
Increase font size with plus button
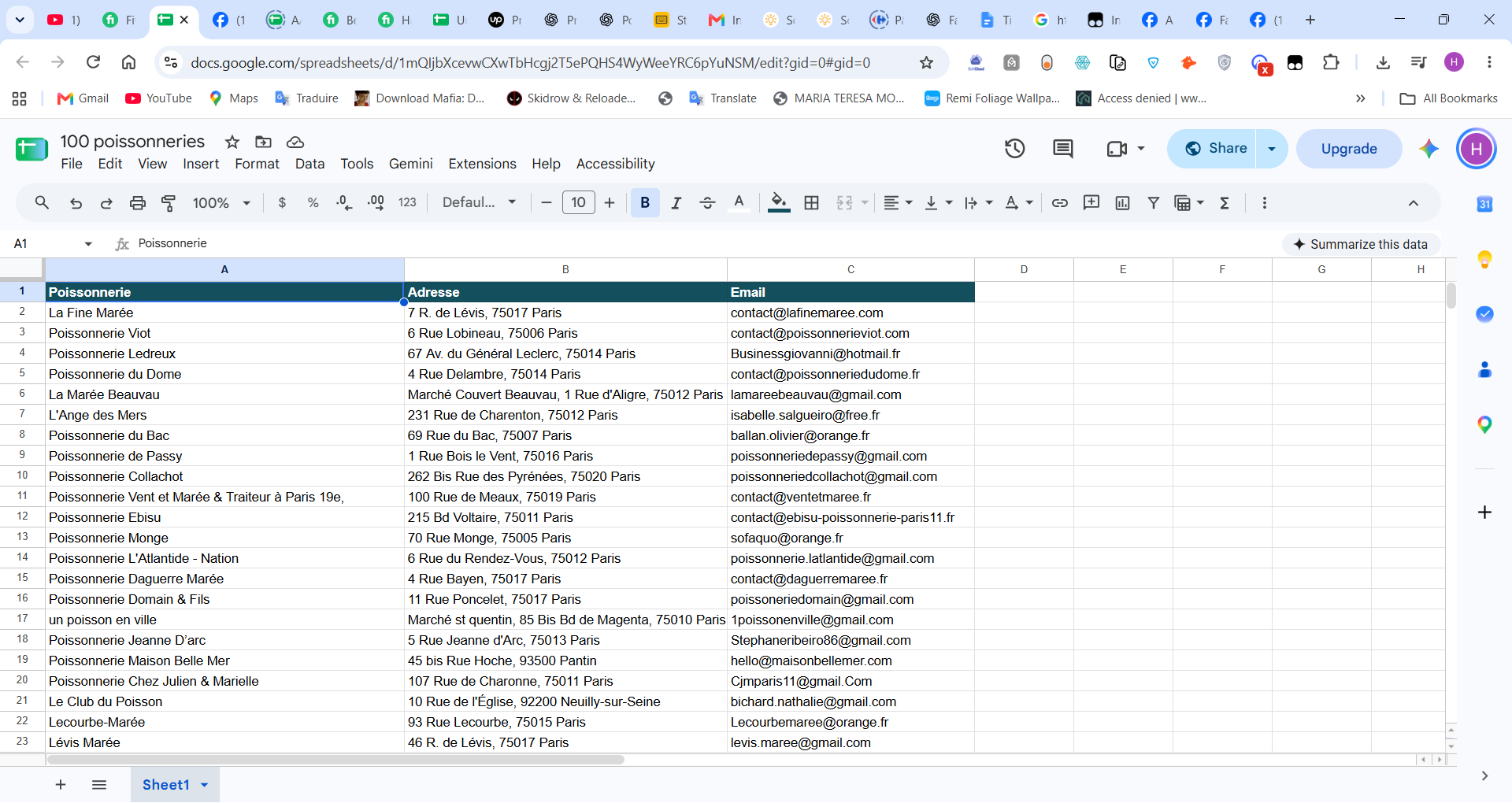click(x=610, y=203)
